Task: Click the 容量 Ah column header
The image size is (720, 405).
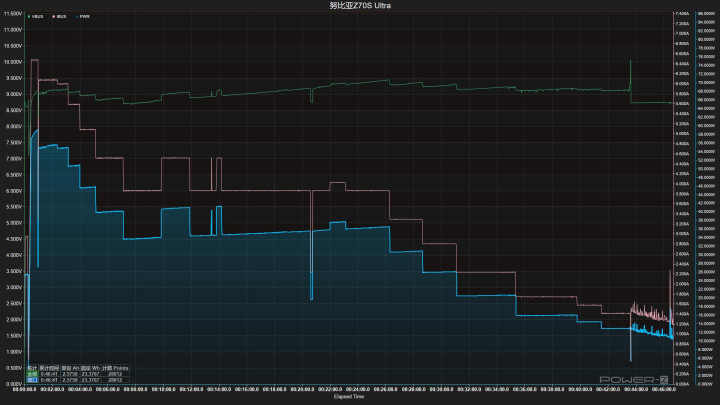Action: (x=70, y=368)
